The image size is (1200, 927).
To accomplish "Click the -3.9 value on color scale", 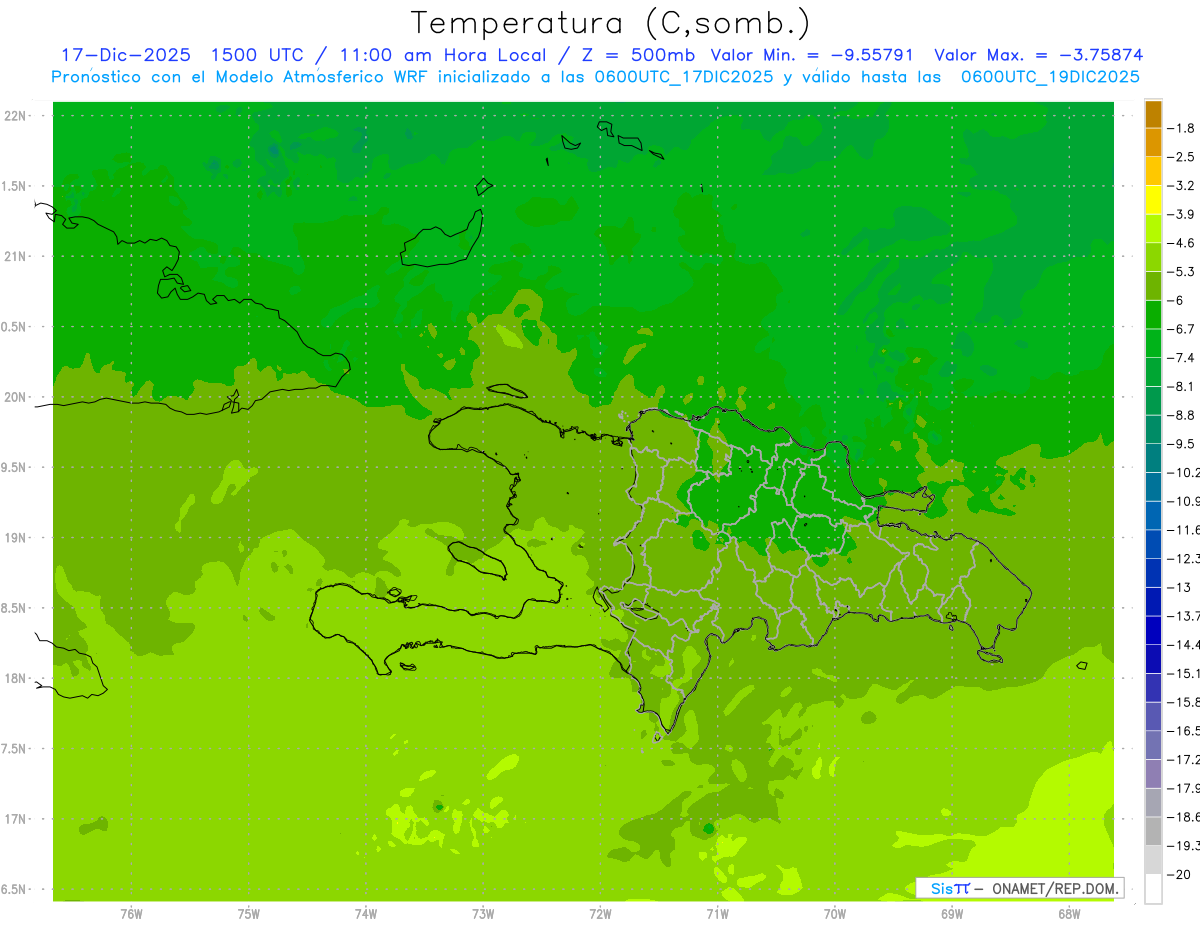I will click(1182, 214).
